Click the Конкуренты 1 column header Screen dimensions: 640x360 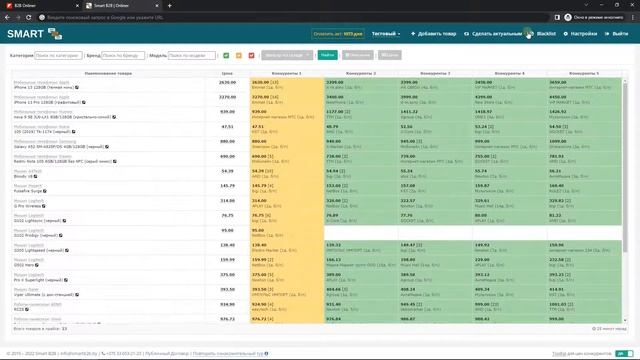[x=287, y=73]
